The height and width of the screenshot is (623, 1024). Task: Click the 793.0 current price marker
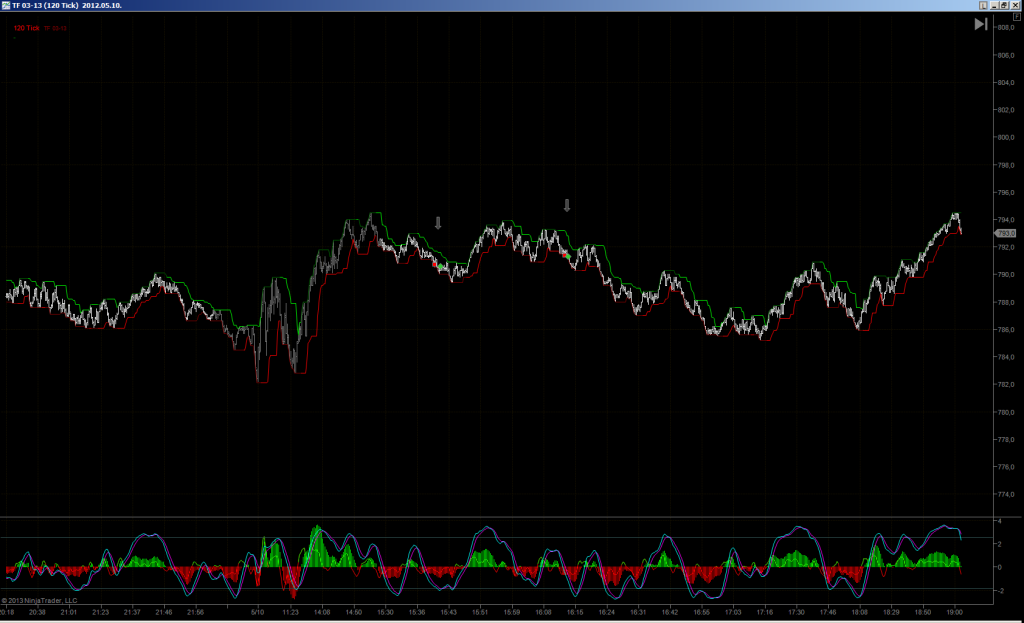[x=1005, y=233]
